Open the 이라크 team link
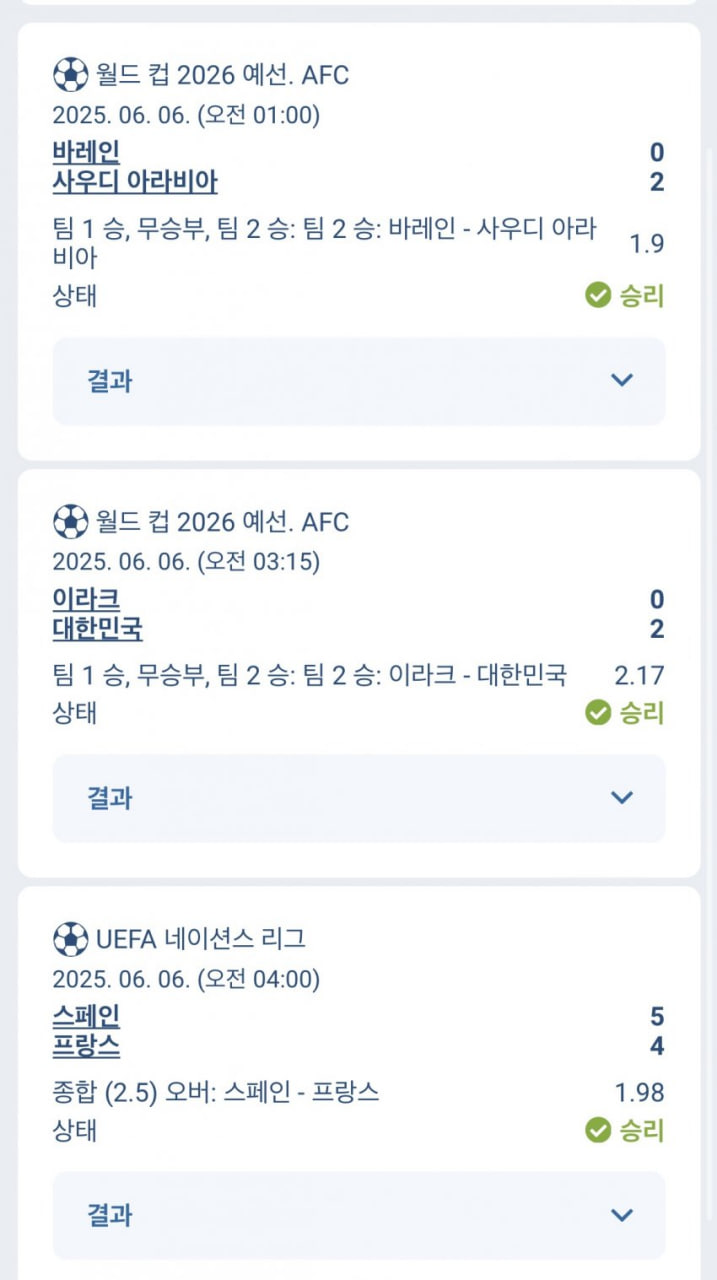Image resolution: width=717 pixels, height=1280 pixels. click(x=86, y=599)
